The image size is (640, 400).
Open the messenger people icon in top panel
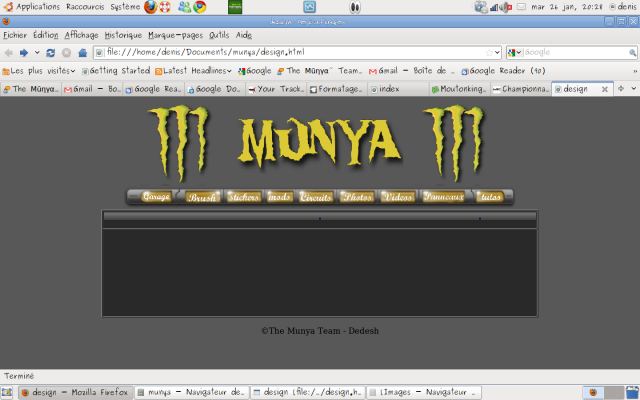[x=185, y=7]
